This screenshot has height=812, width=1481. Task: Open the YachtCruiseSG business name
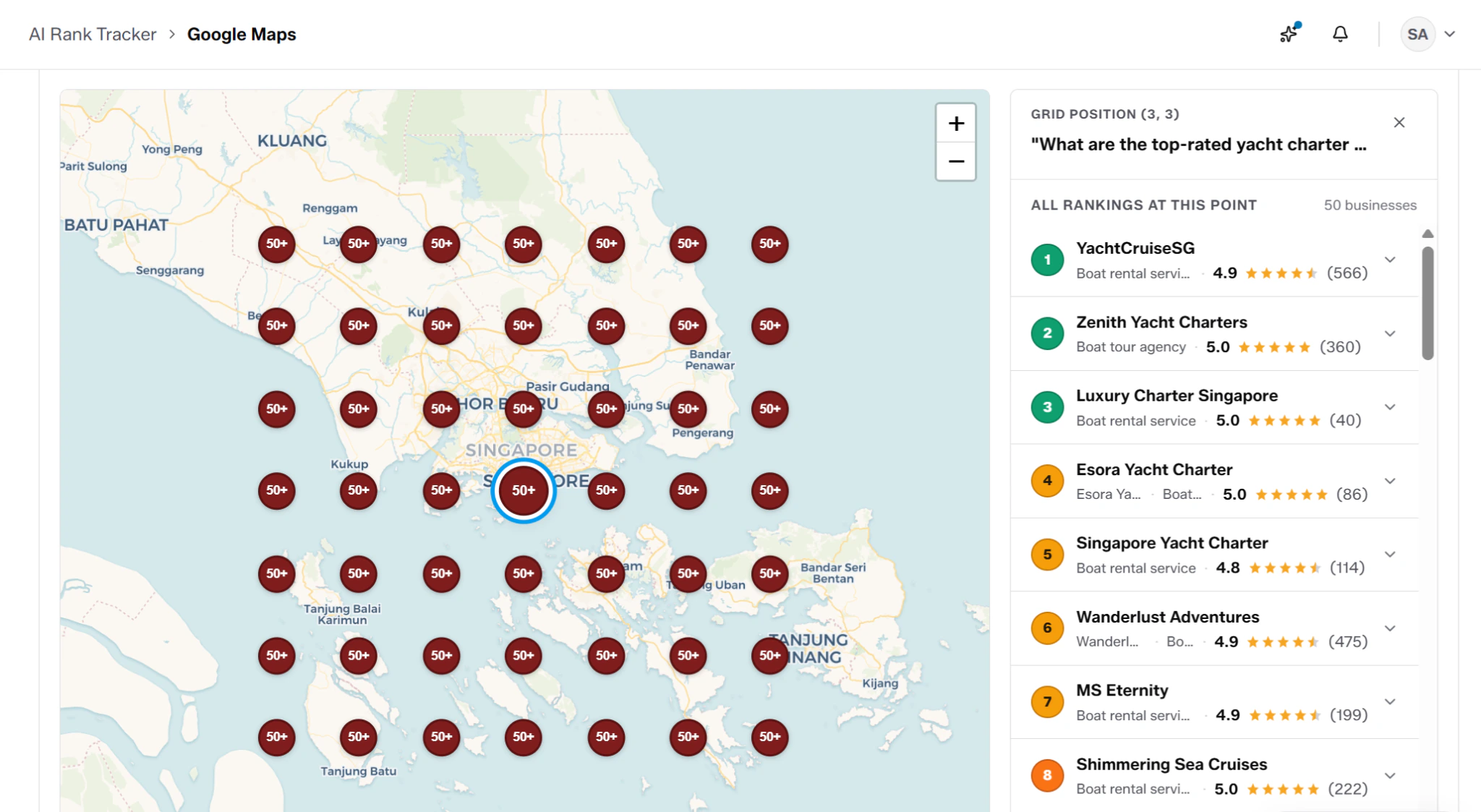tap(1135, 248)
